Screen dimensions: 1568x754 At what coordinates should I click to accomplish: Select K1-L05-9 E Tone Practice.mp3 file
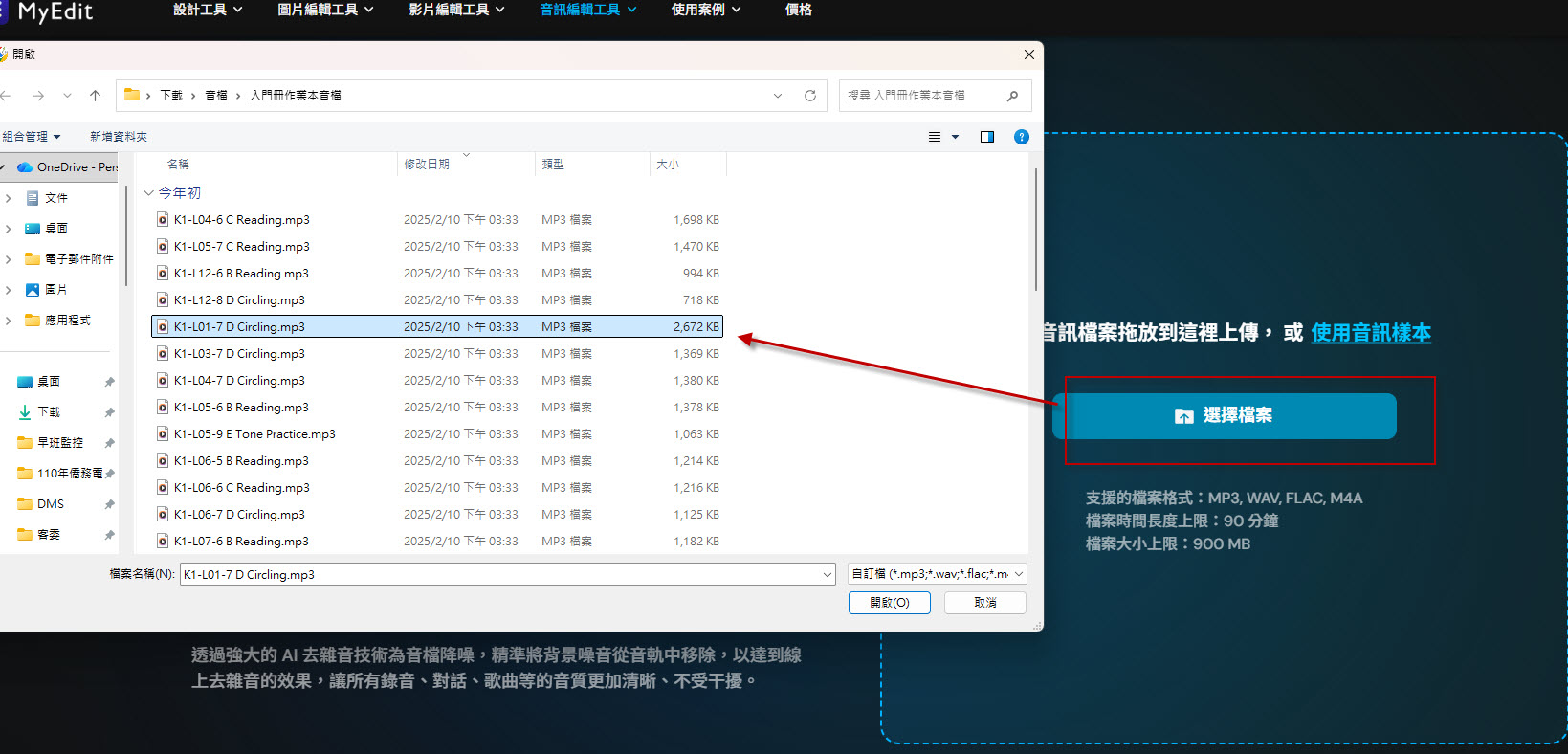[x=254, y=434]
